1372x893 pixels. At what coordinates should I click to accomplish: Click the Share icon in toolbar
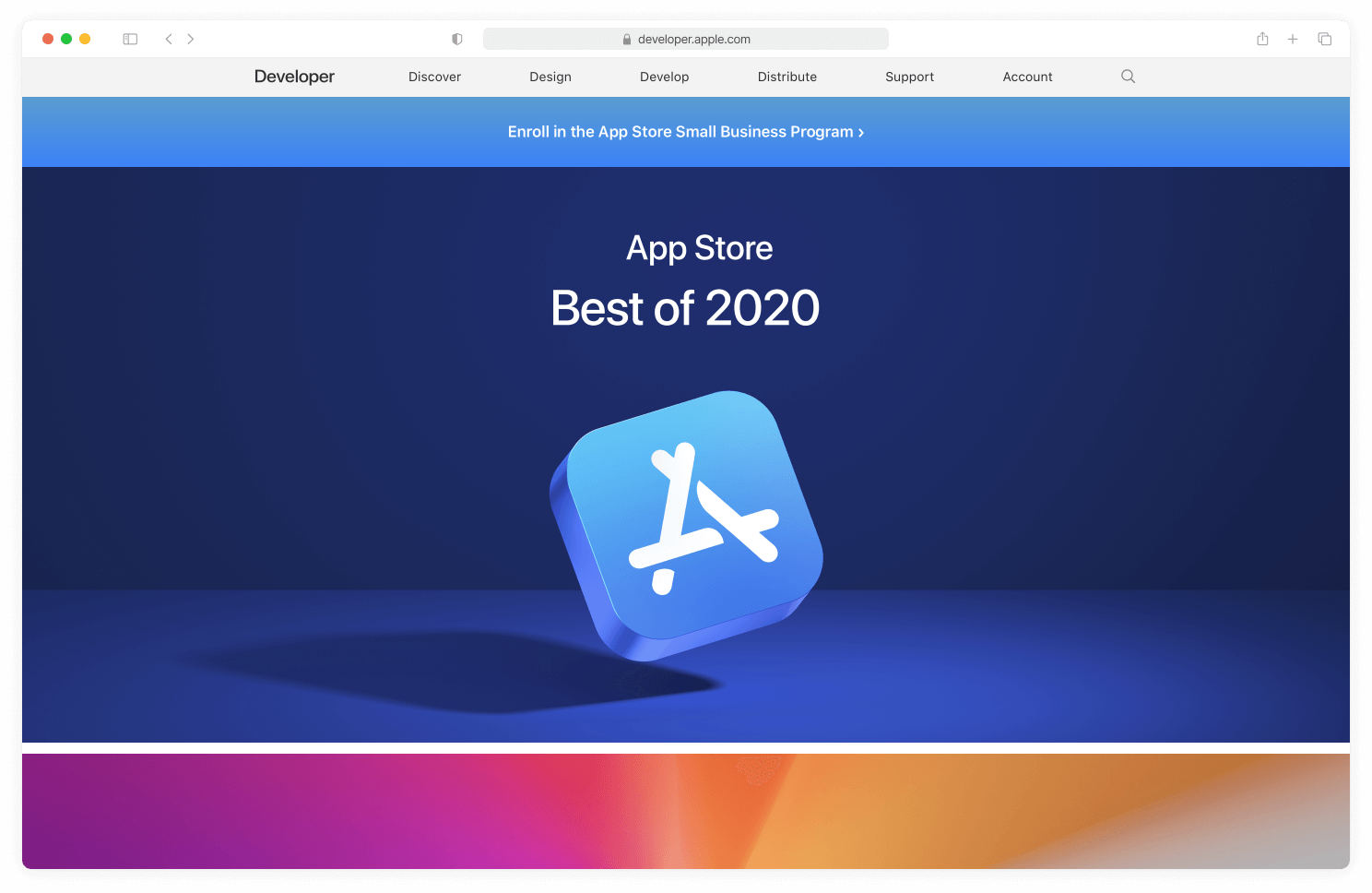pos(1262,39)
